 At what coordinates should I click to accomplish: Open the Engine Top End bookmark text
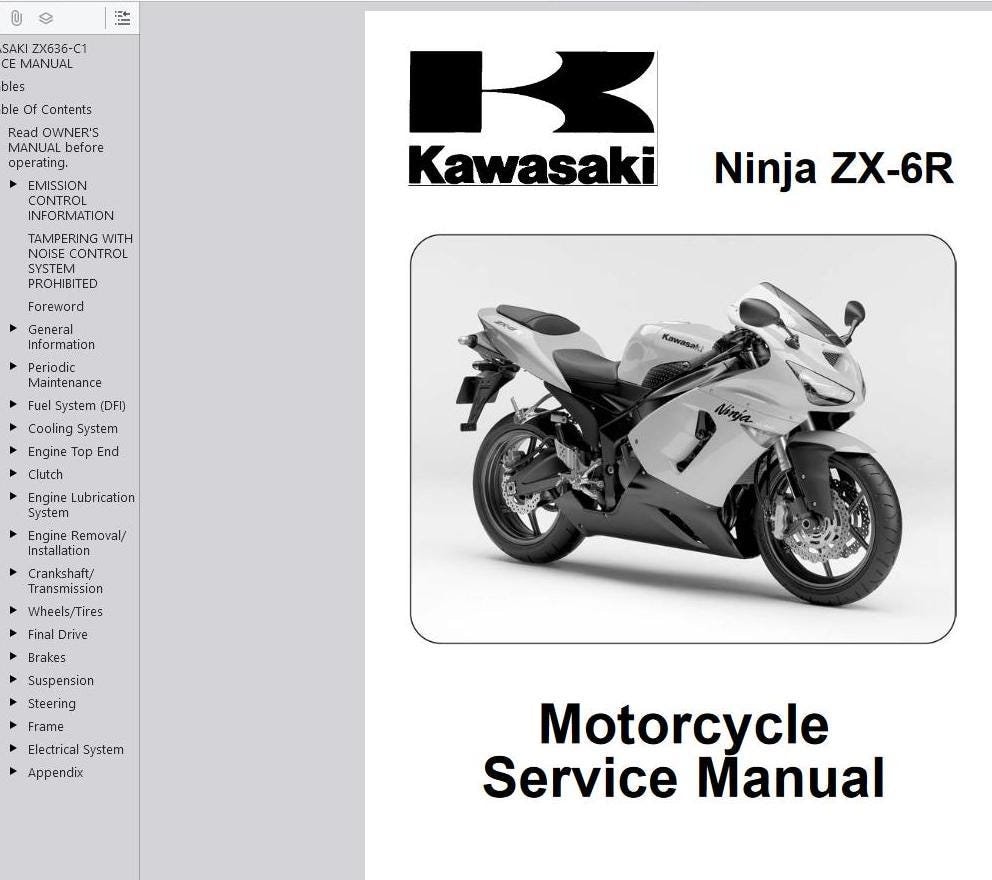coord(73,452)
